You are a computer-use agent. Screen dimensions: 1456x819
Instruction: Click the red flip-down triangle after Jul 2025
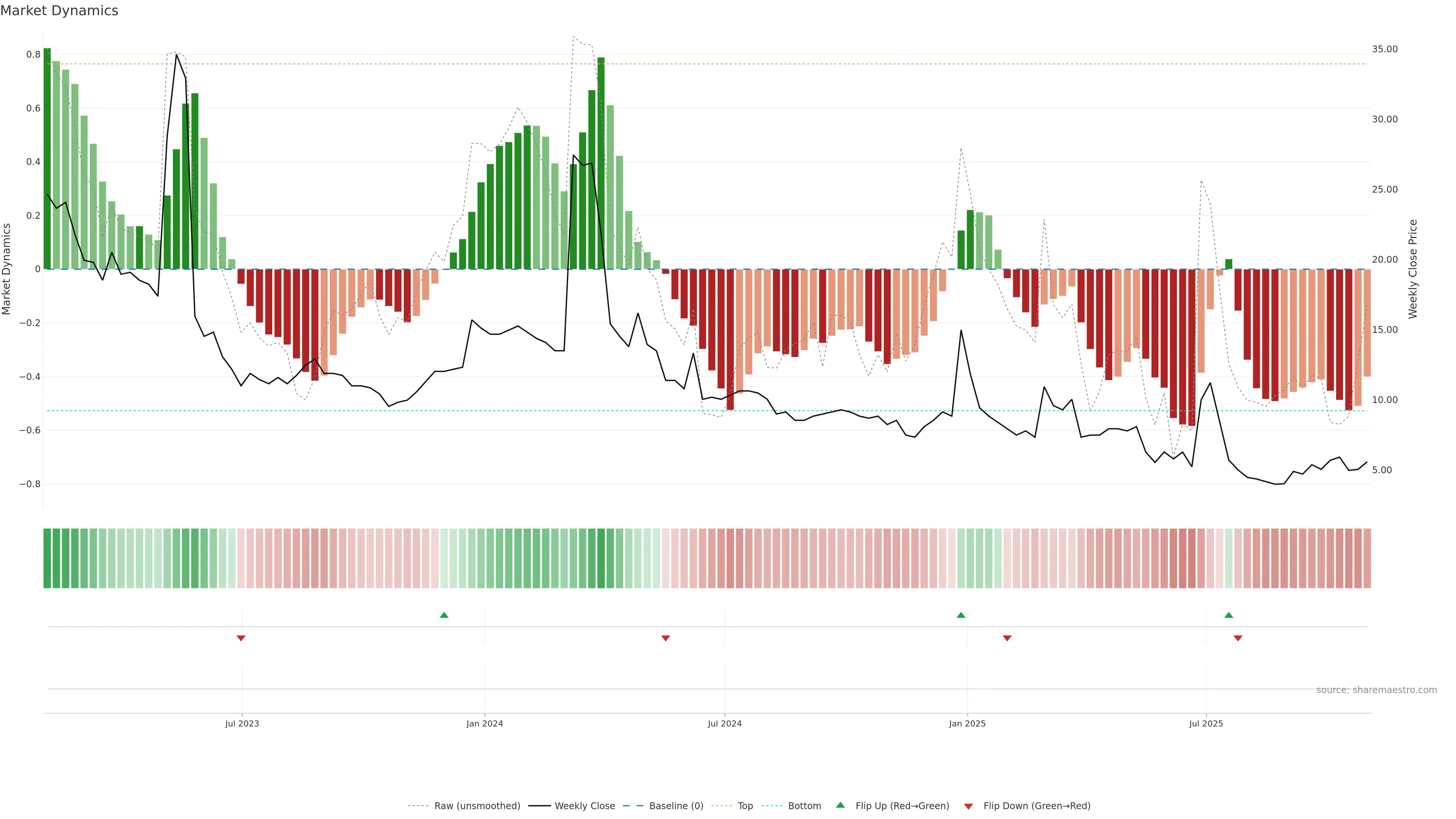[1238, 638]
